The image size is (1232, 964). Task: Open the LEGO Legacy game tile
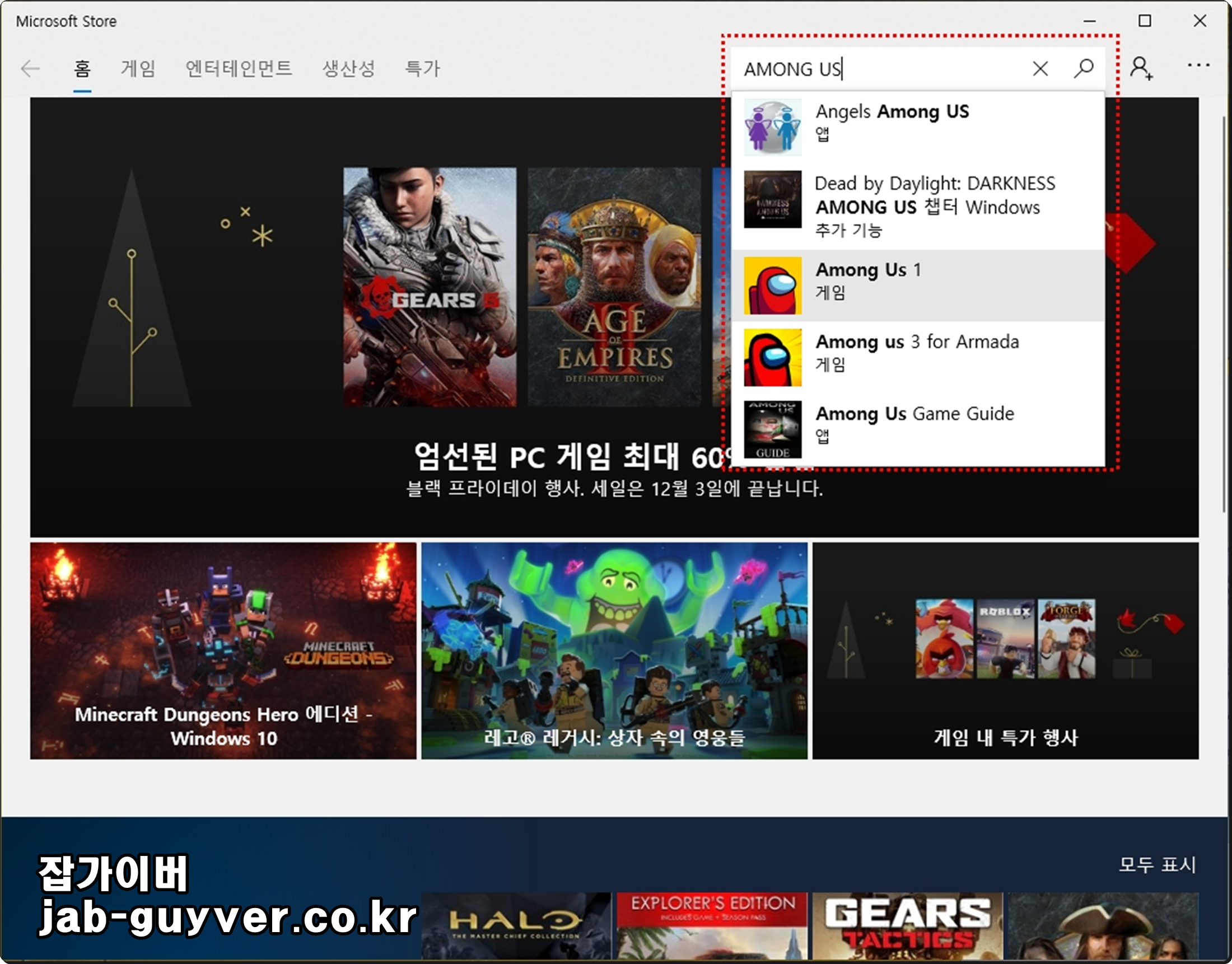614,650
